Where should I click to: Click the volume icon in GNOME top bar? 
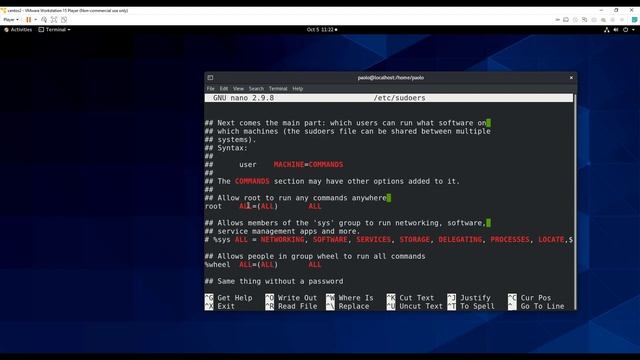pos(616,30)
